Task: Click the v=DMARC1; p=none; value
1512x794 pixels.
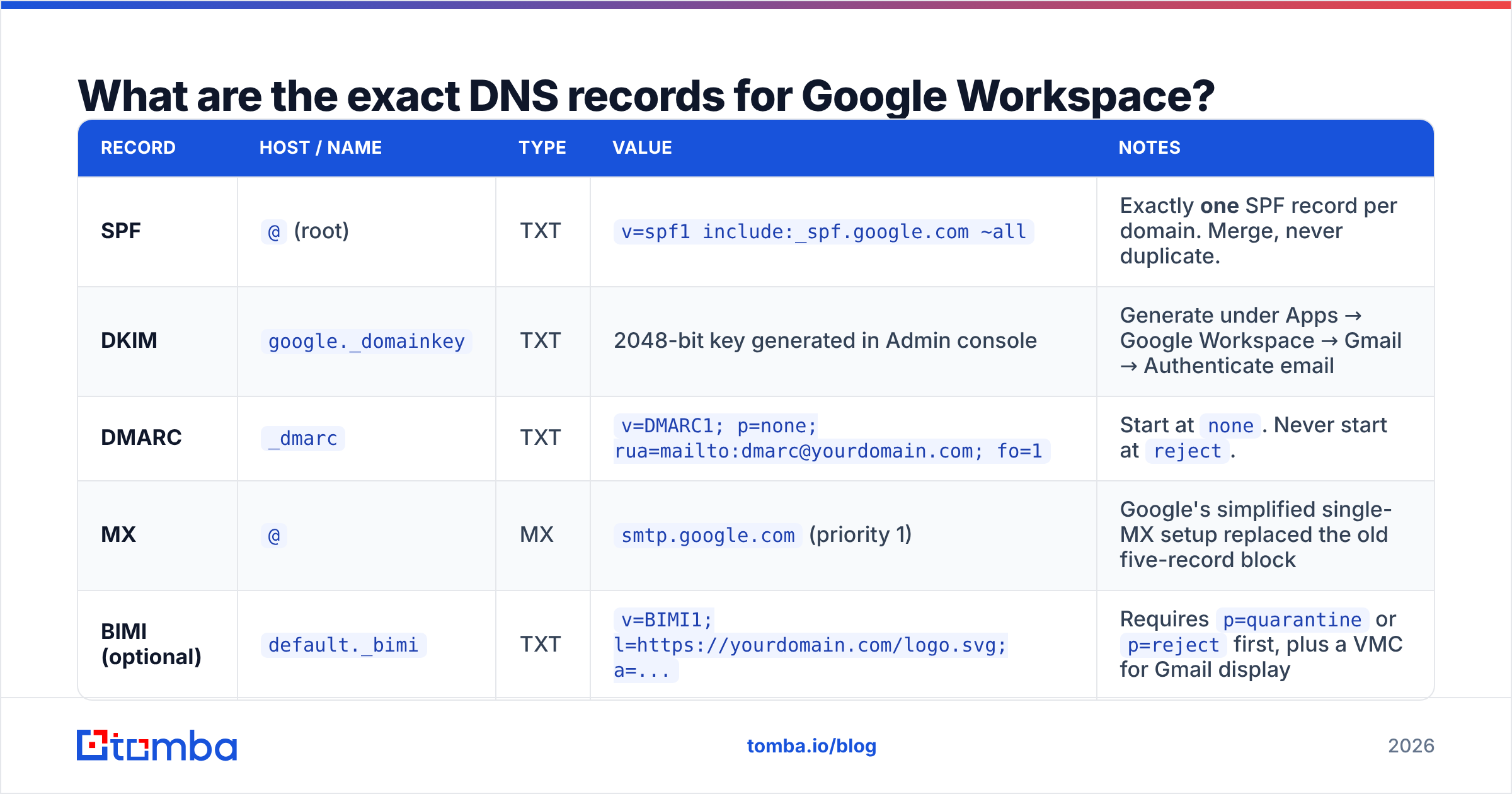Action: 832,439
